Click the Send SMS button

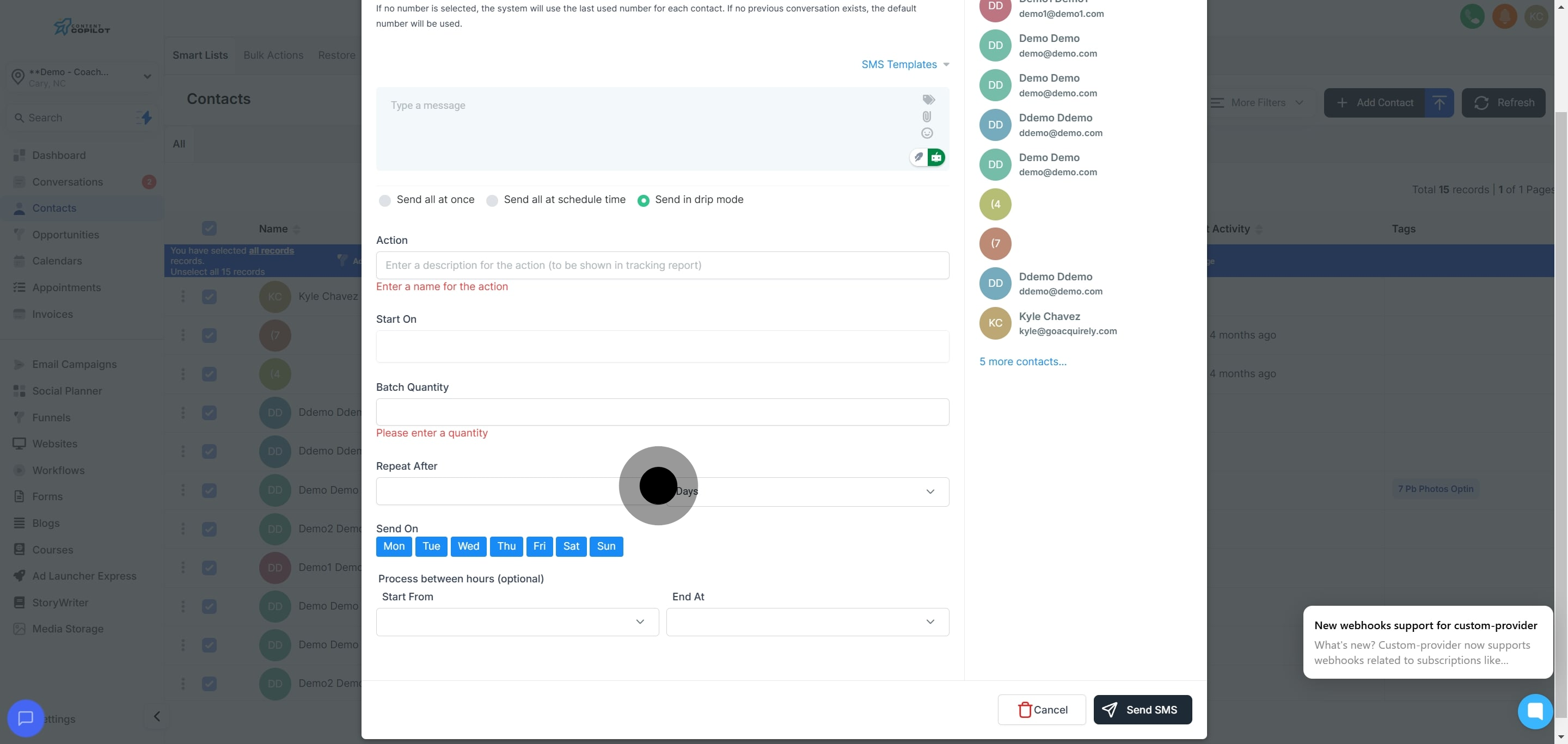point(1142,709)
